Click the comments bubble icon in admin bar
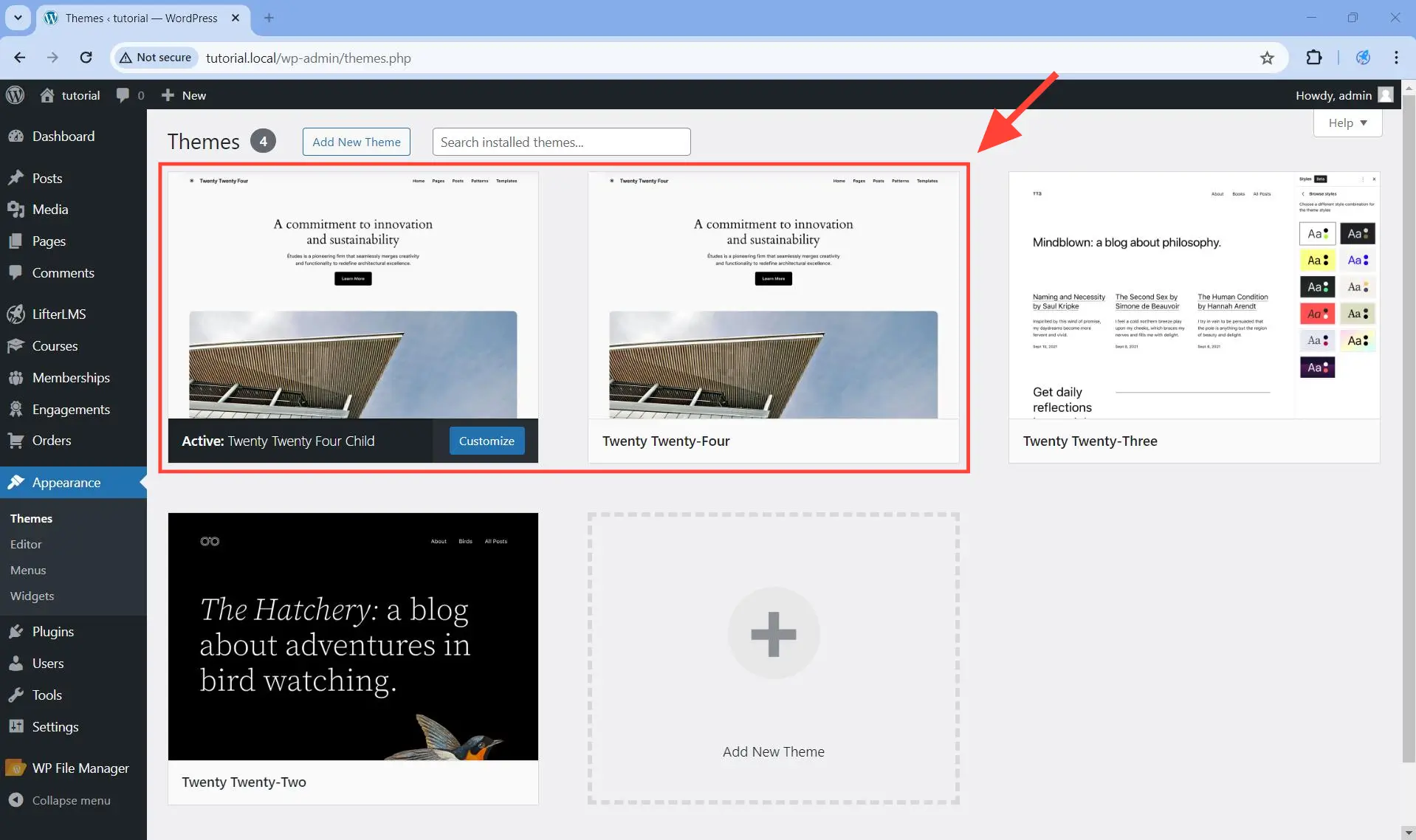 (123, 95)
